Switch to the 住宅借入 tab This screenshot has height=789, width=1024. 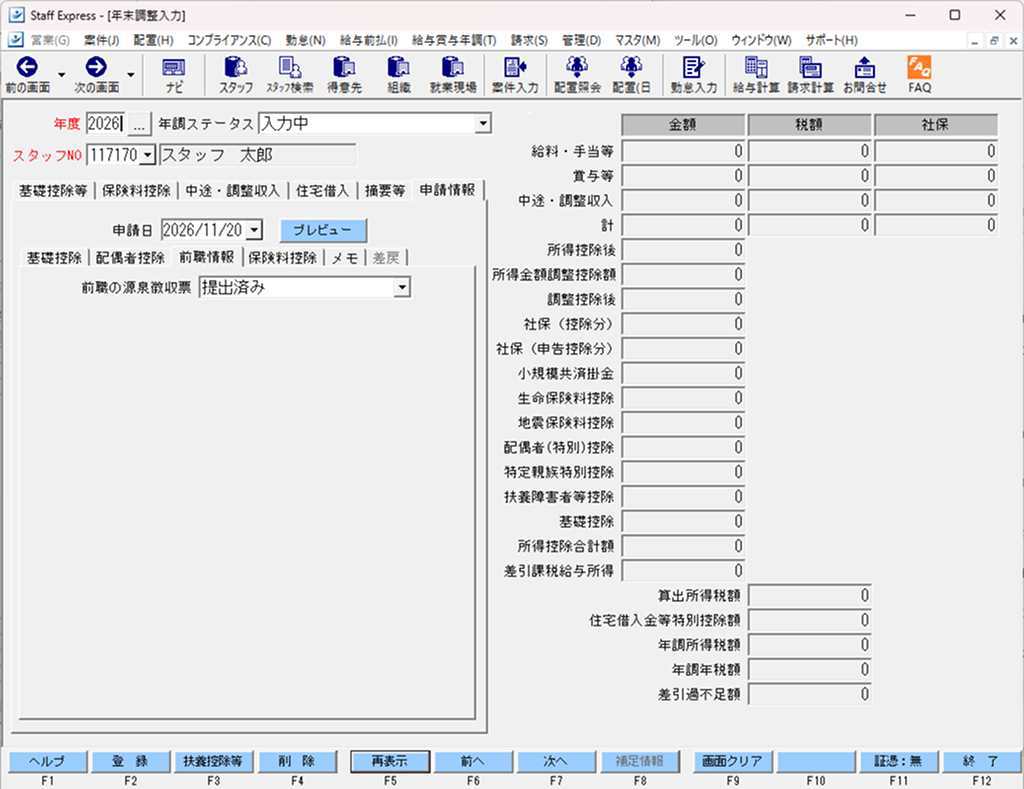click(x=323, y=191)
